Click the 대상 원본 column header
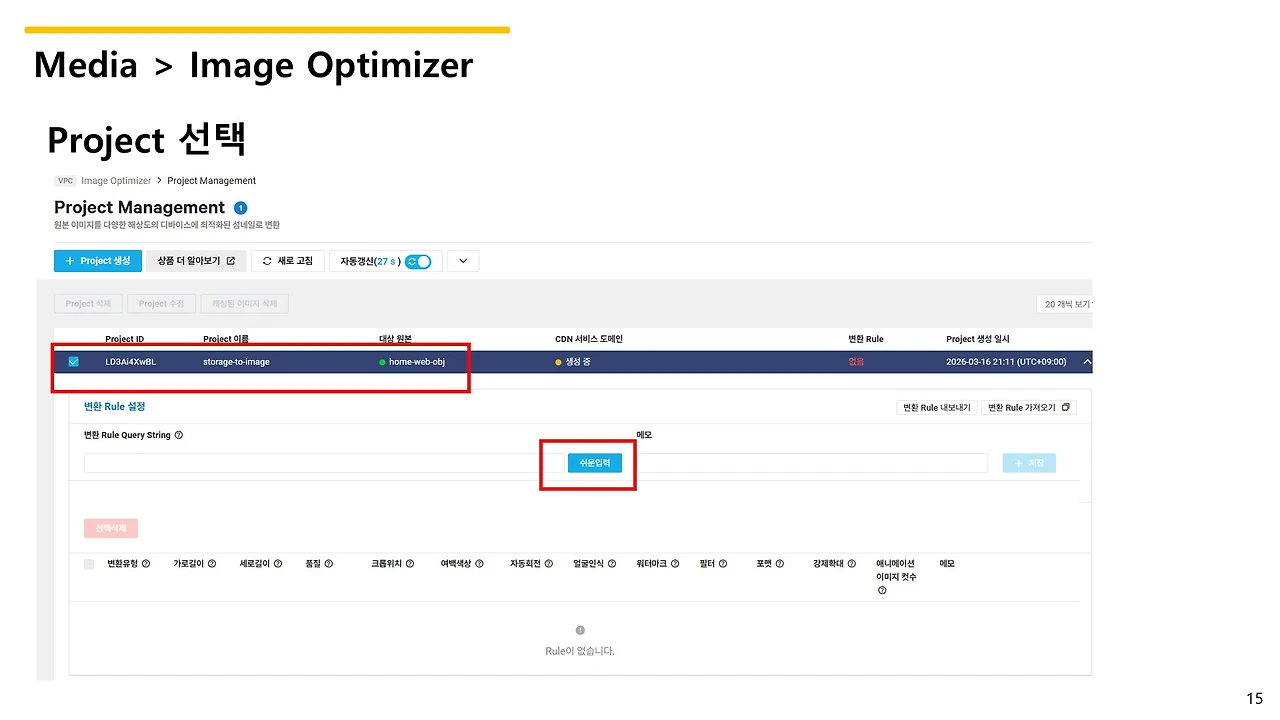Image resolution: width=1280 pixels, height=720 pixels. coord(395,339)
